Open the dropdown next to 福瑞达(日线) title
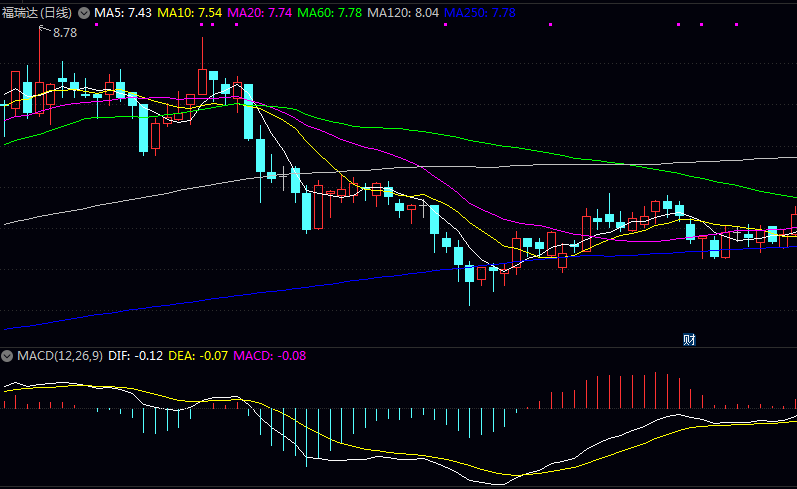This screenshot has height=489, width=797. point(84,13)
